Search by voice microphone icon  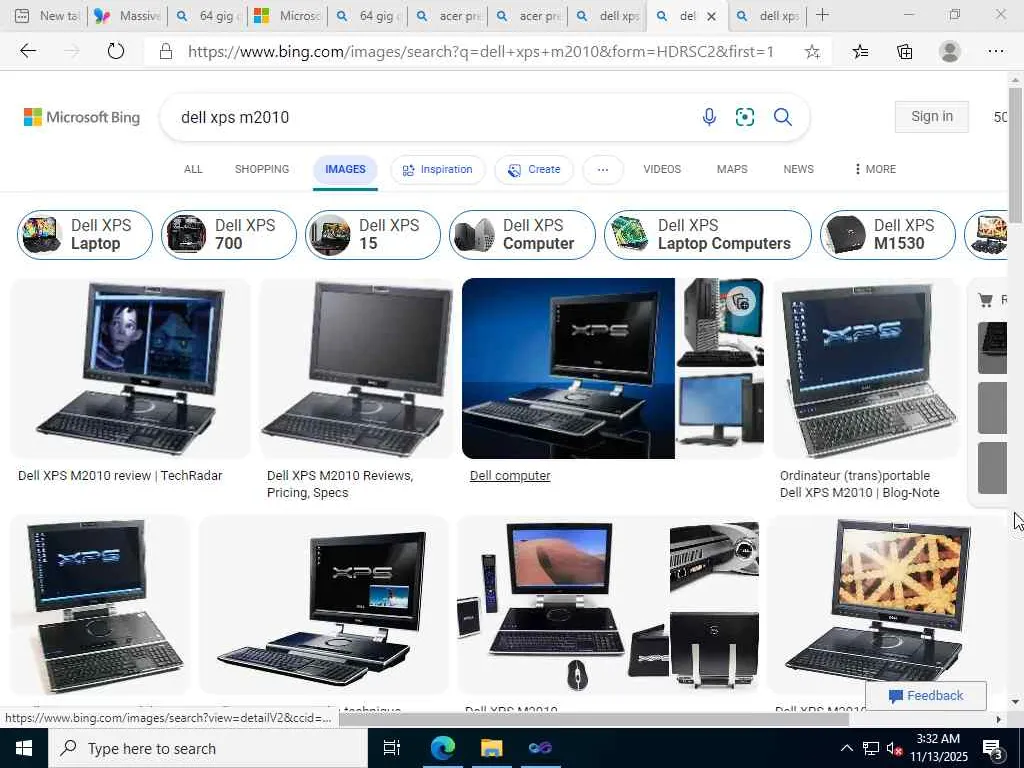pos(709,117)
